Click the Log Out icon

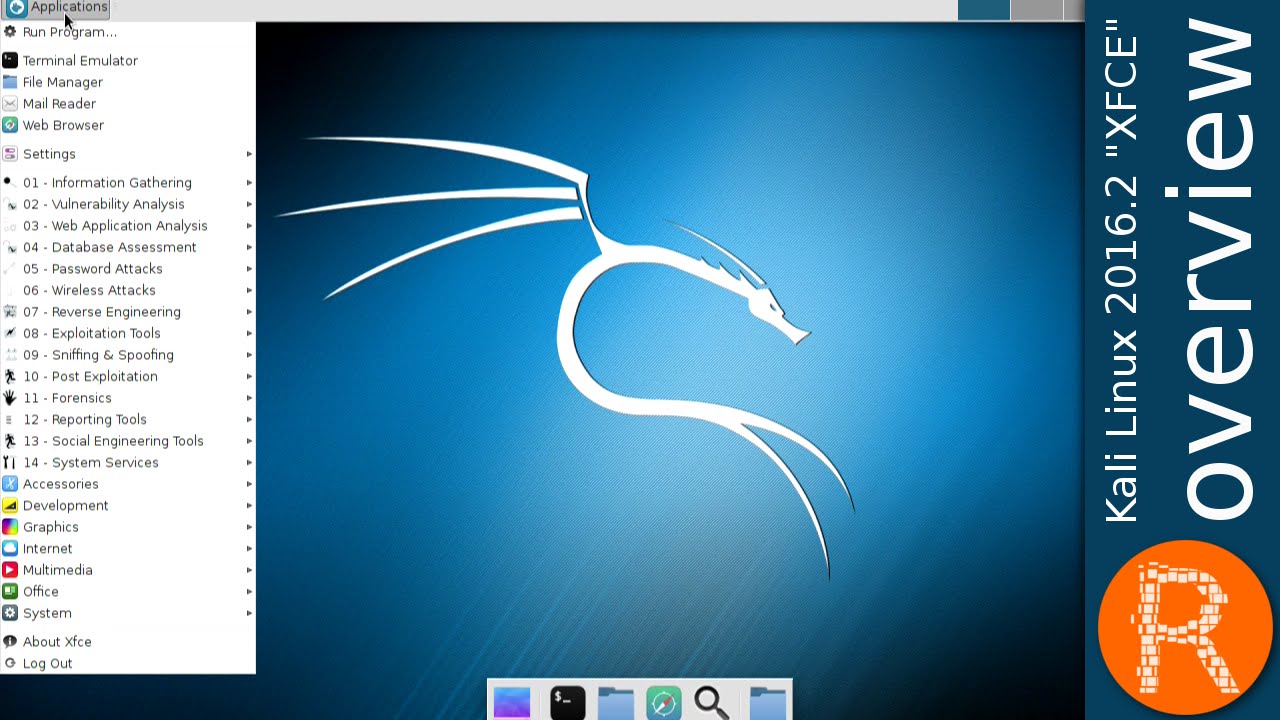click(10, 663)
